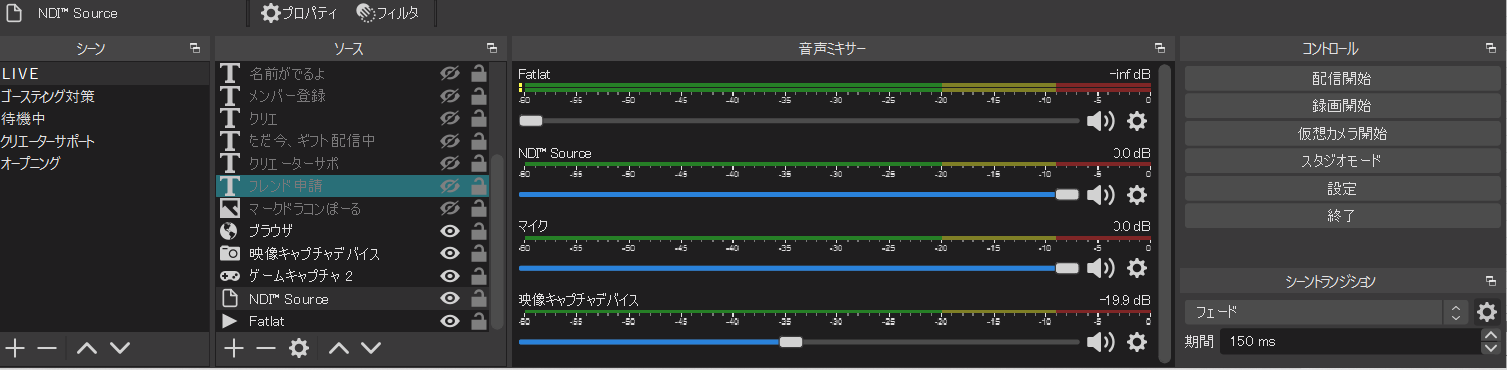
Task: Select the オープニング scene
Action: tap(105, 163)
